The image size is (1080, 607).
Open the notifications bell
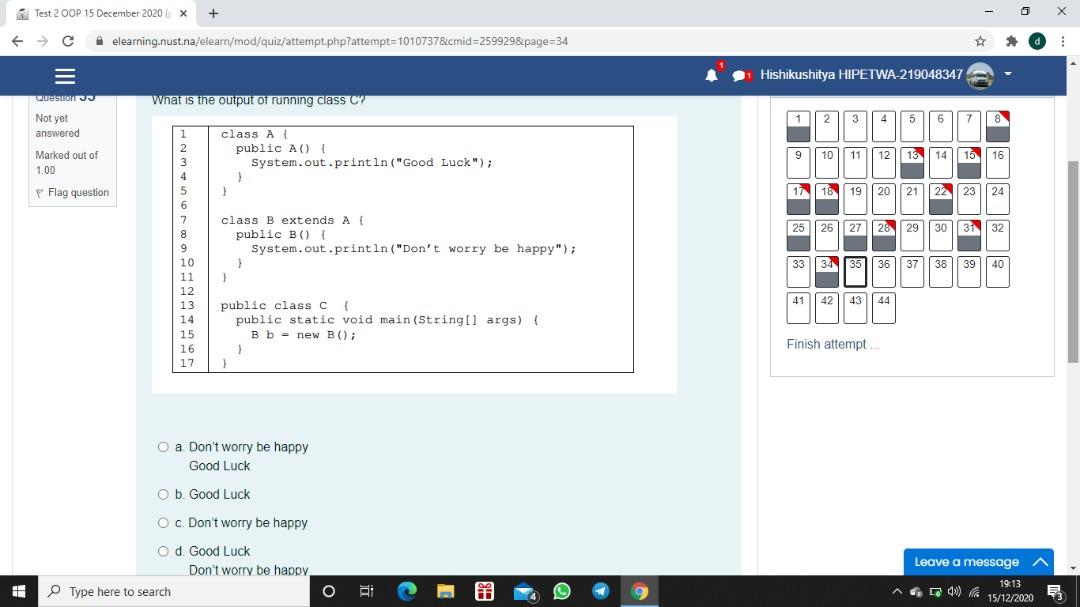(712, 74)
